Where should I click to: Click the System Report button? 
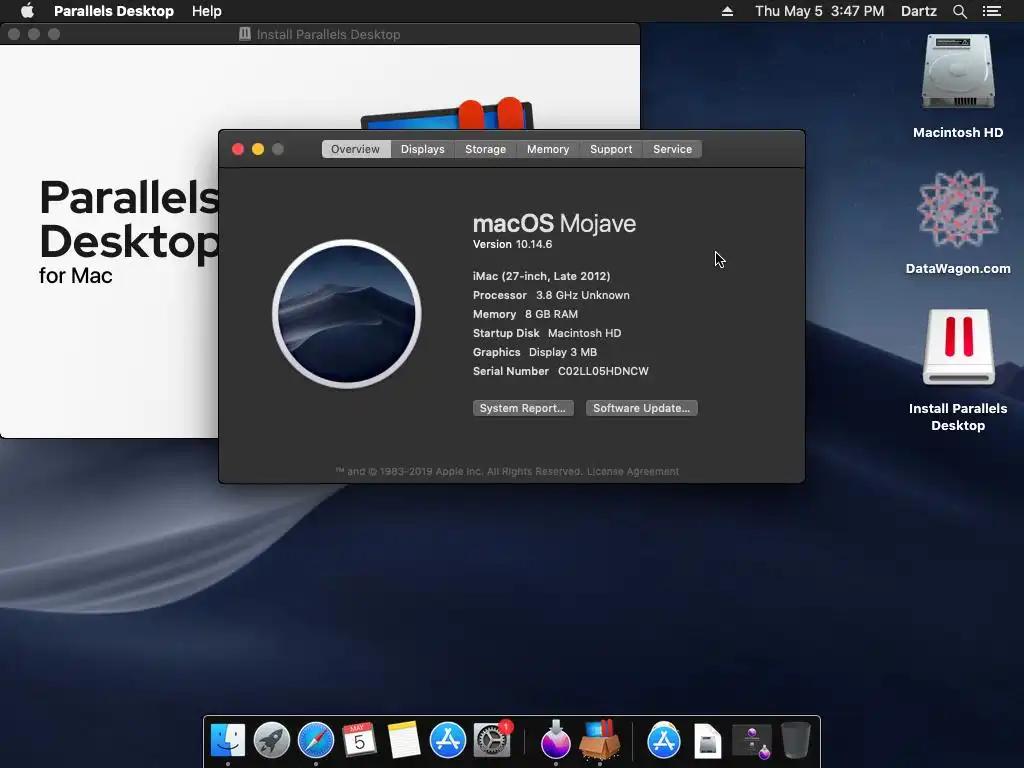[523, 408]
